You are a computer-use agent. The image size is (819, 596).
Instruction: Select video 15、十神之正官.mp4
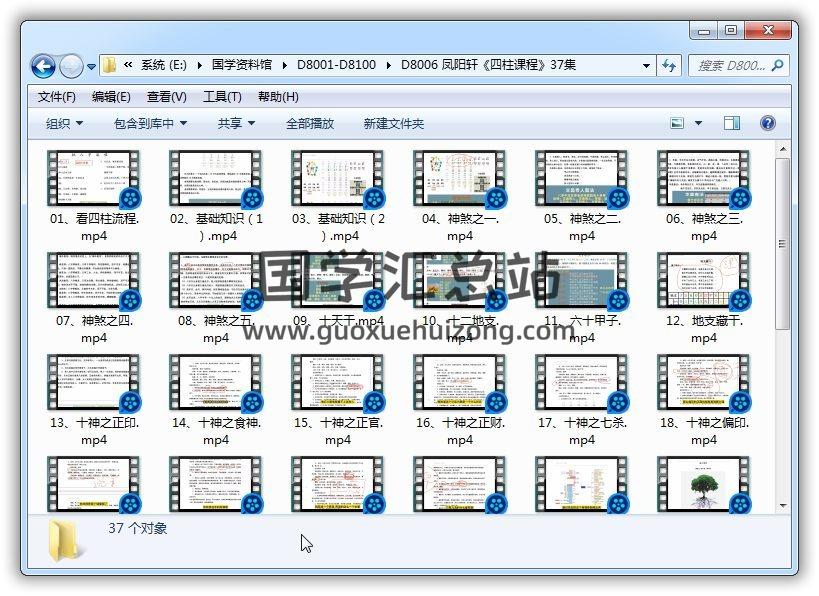click(x=338, y=400)
